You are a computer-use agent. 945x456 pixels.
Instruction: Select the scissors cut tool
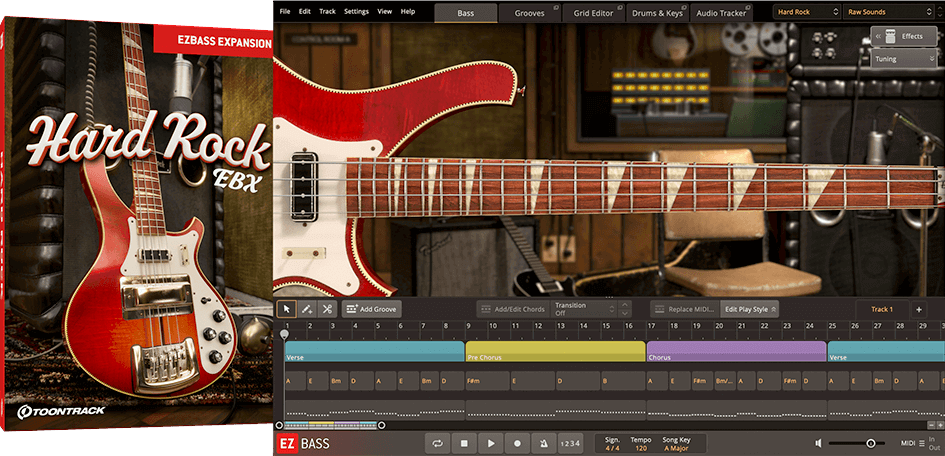coord(327,309)
